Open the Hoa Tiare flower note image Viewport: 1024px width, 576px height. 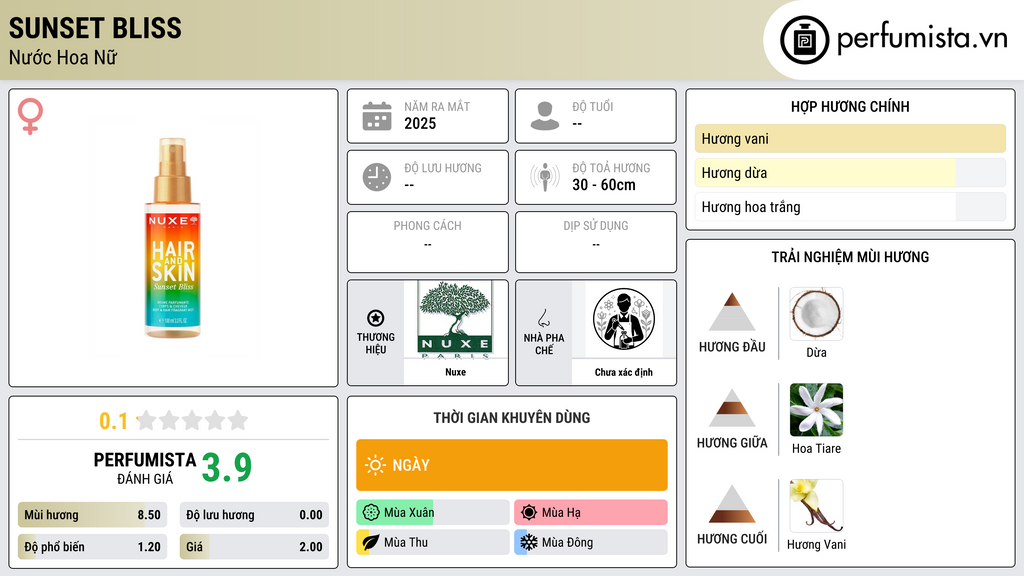[816, 409]
